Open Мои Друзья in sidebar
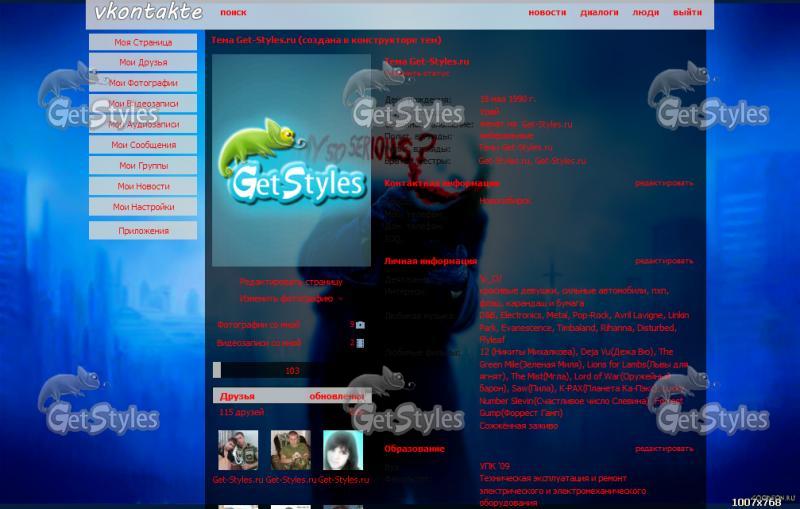The height and width of the screenshot is (509, 800). click(x=143, y=62)
